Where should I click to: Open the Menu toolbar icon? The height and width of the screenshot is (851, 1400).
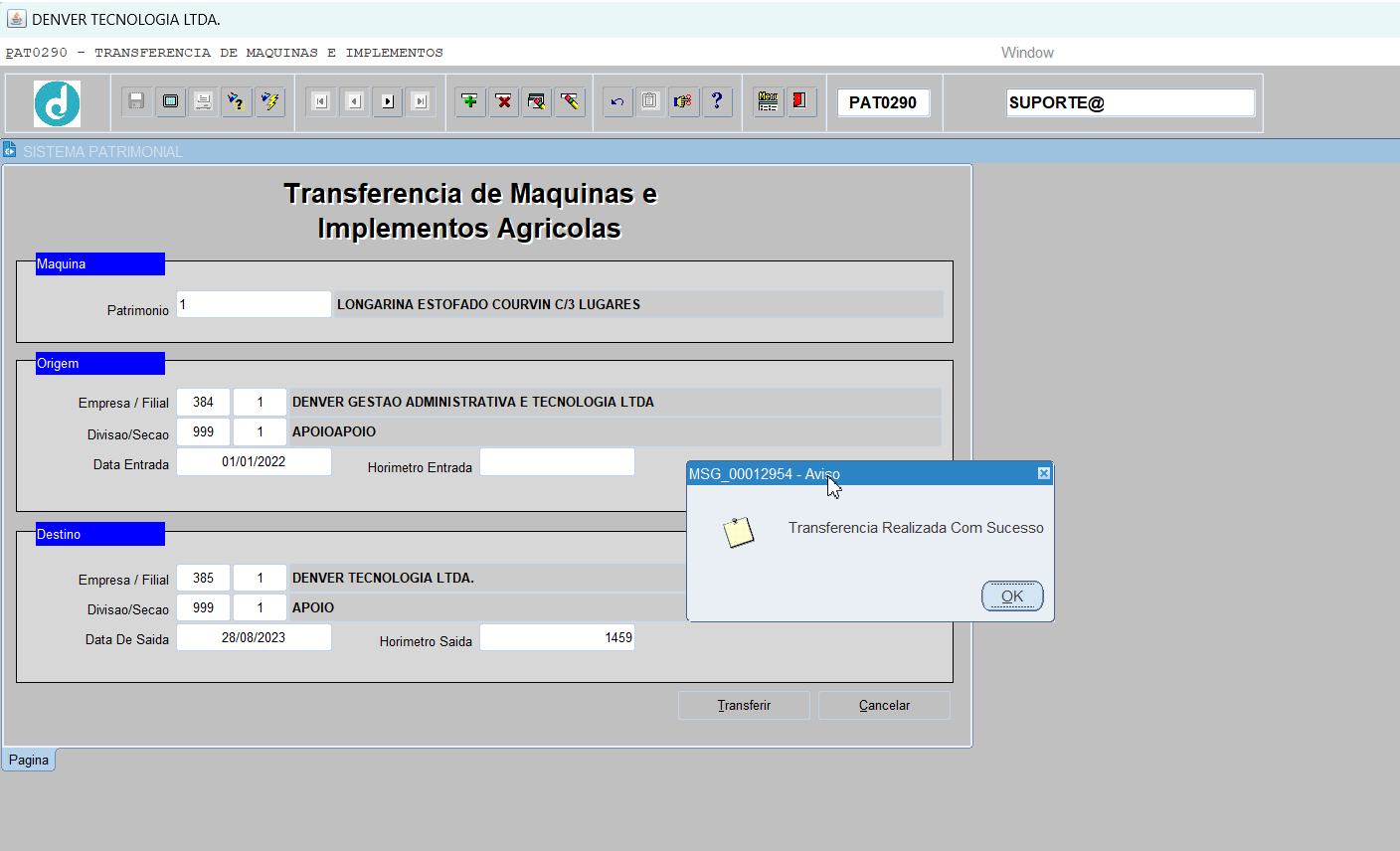coord(769,101)
